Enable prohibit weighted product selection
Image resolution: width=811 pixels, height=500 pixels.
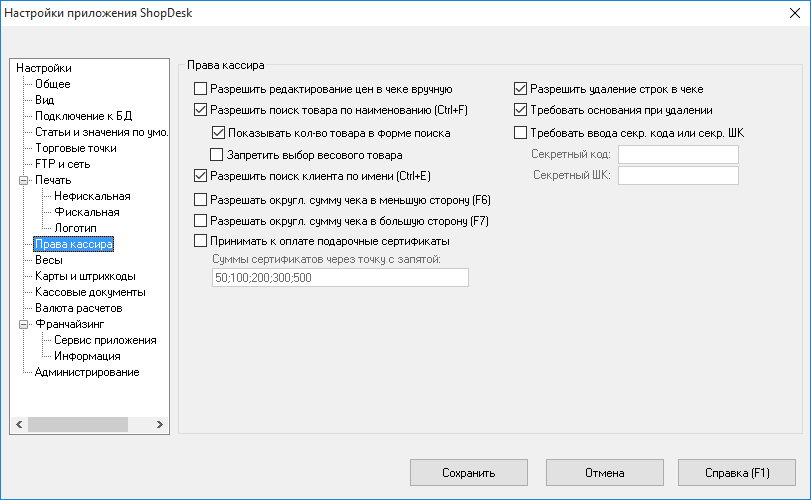pos(218,155)
